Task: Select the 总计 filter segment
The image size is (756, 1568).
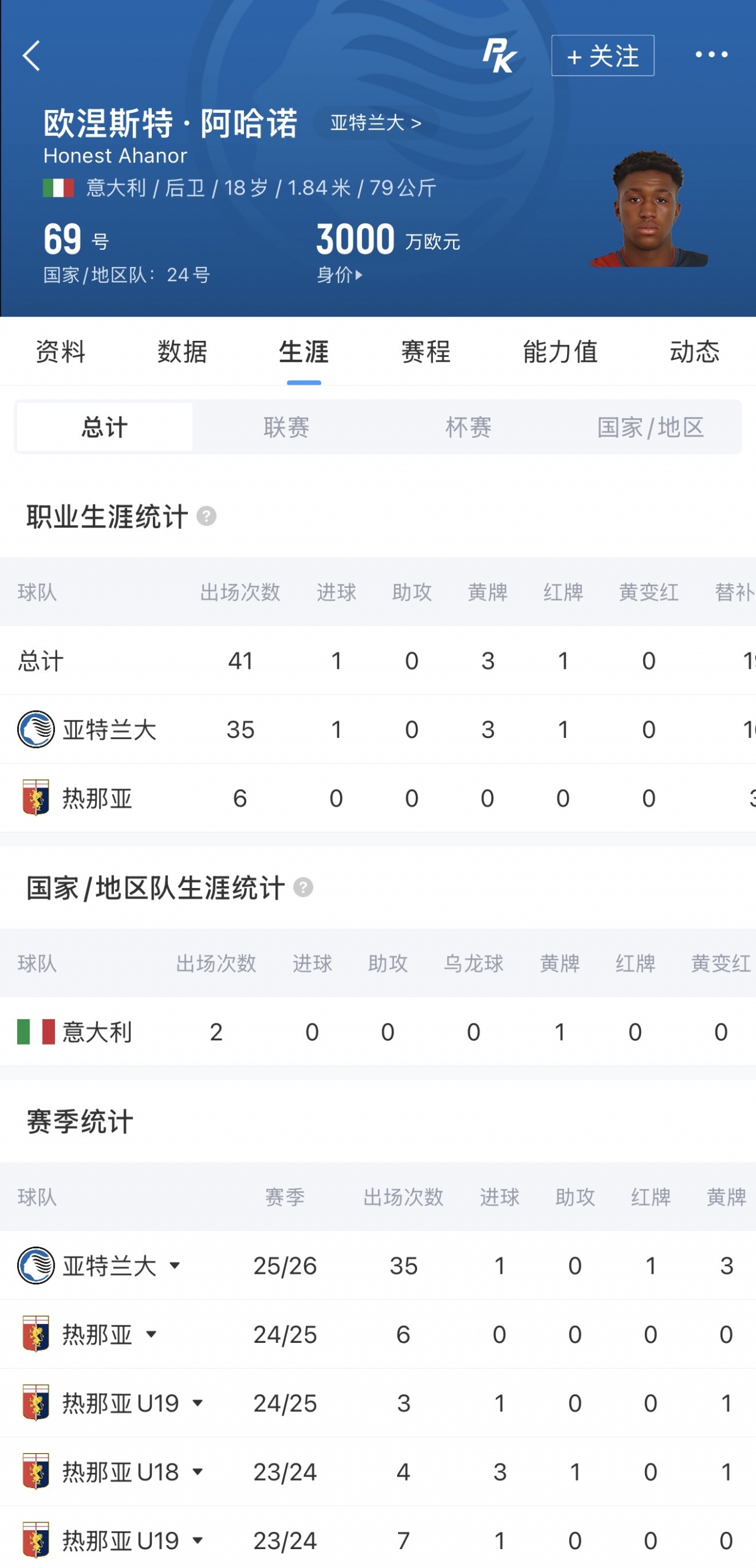Action: (x=105, y=427)
